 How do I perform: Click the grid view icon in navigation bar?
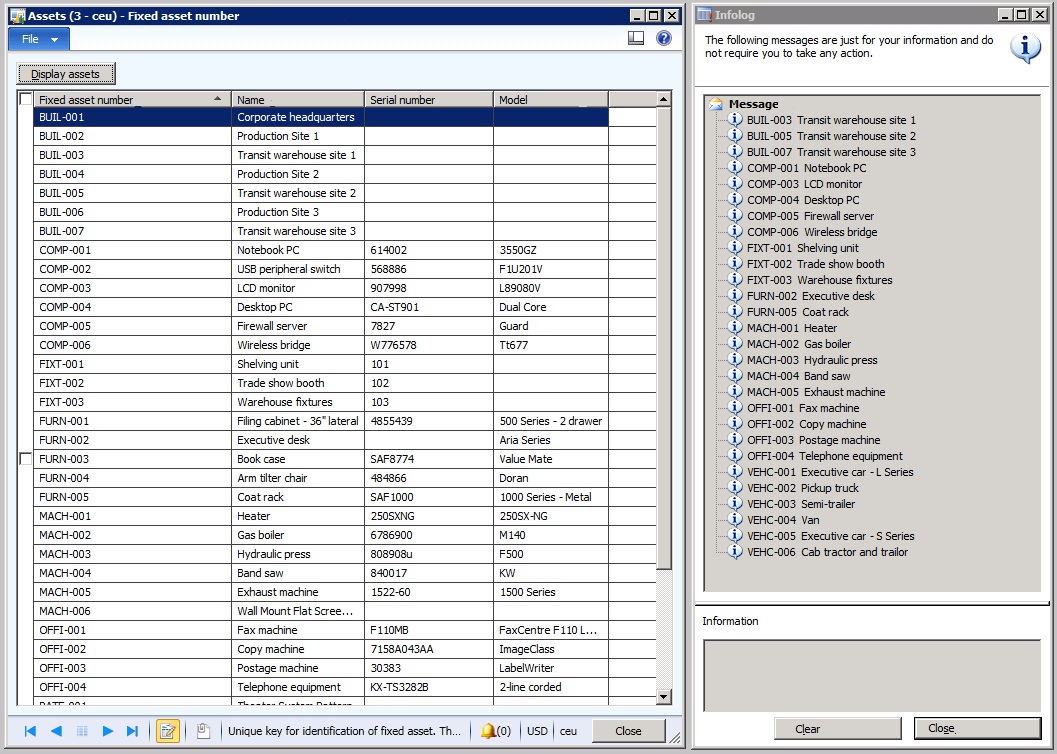click(82, 731)
